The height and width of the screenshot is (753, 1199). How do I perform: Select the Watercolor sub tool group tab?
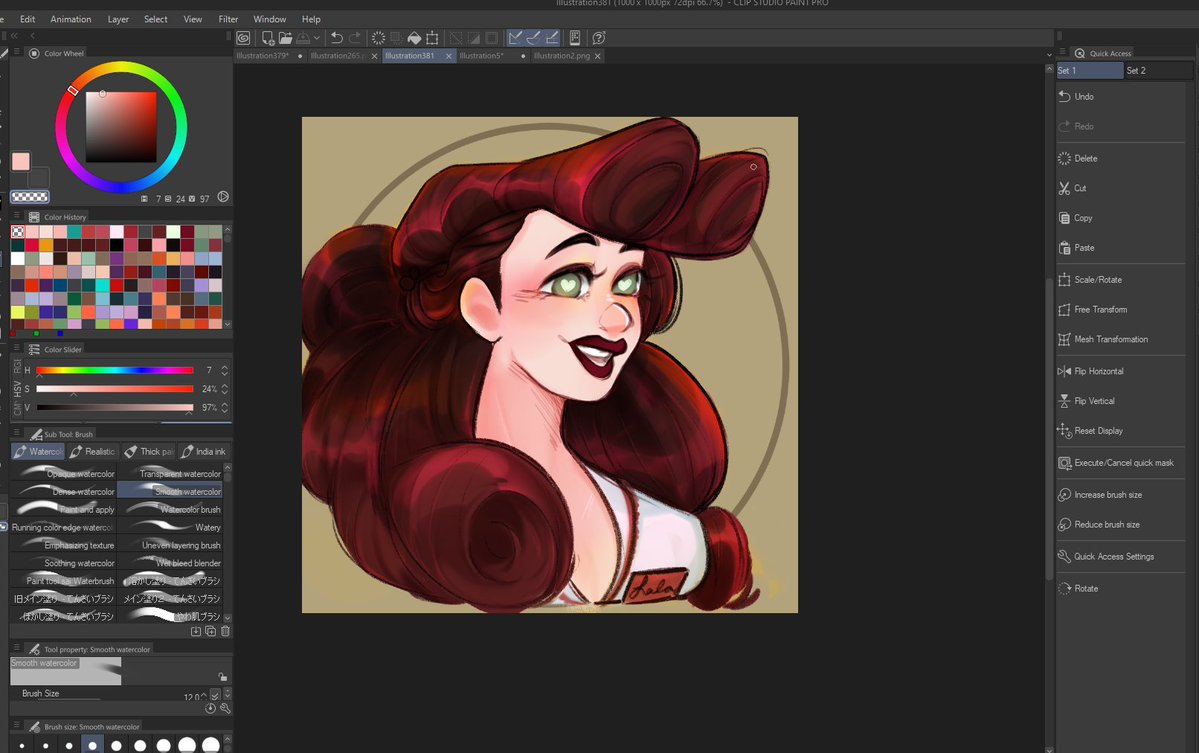tap(37, 452)
